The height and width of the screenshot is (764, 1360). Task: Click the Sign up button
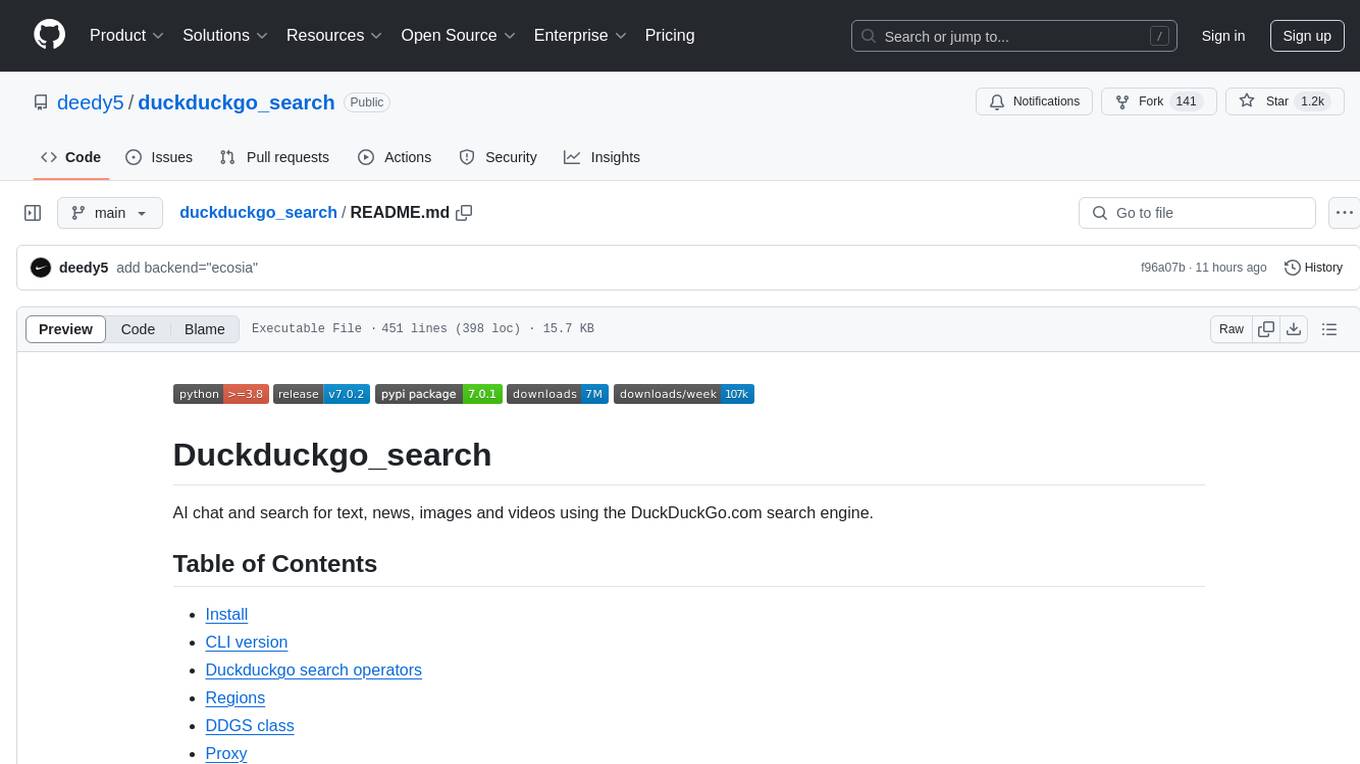1307,36
